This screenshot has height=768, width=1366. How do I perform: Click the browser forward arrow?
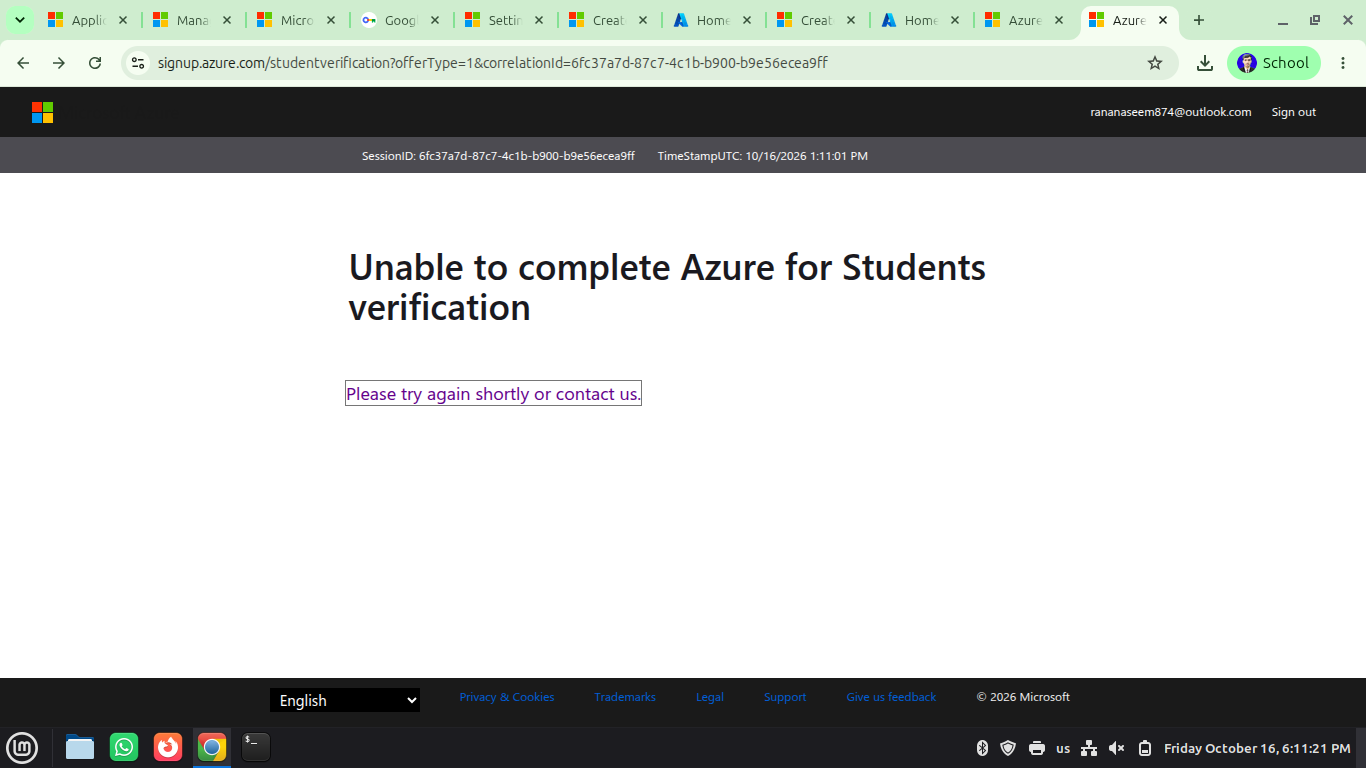coord(59,63)
